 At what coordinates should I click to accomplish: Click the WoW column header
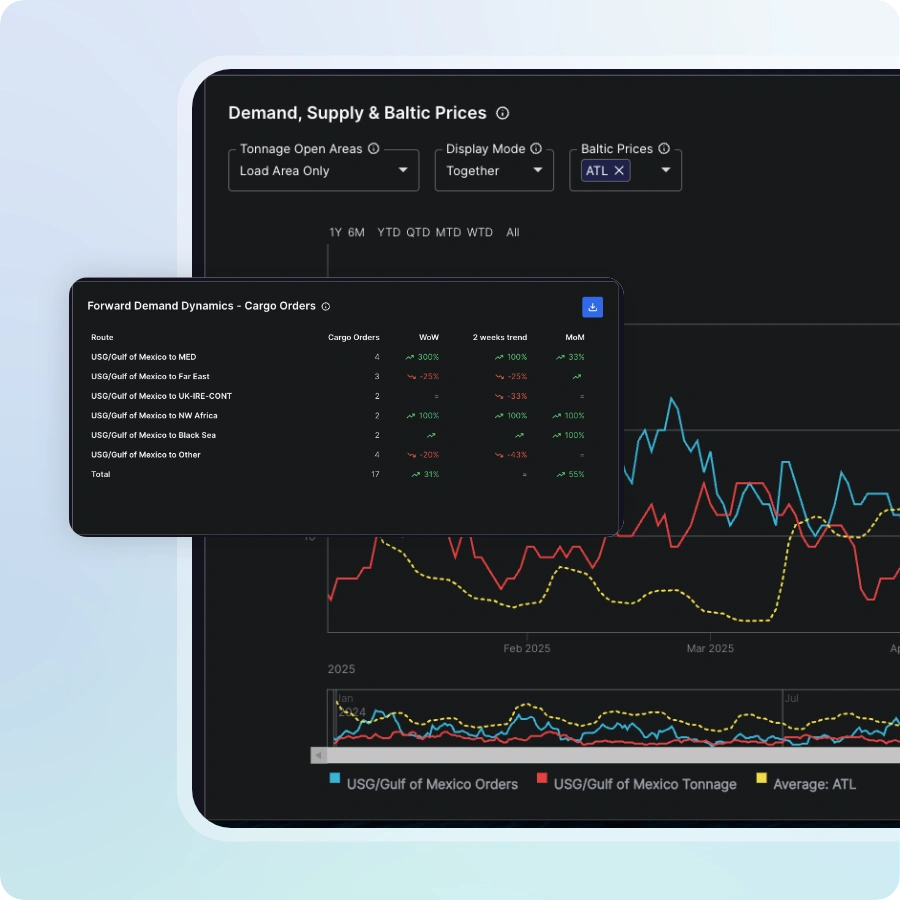click(429, 338)
